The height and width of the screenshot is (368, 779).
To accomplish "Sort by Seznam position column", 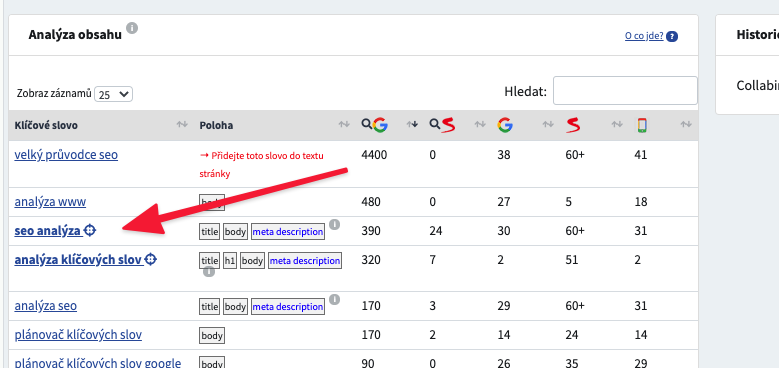I will pyautogui.click(x=573, y=125).
